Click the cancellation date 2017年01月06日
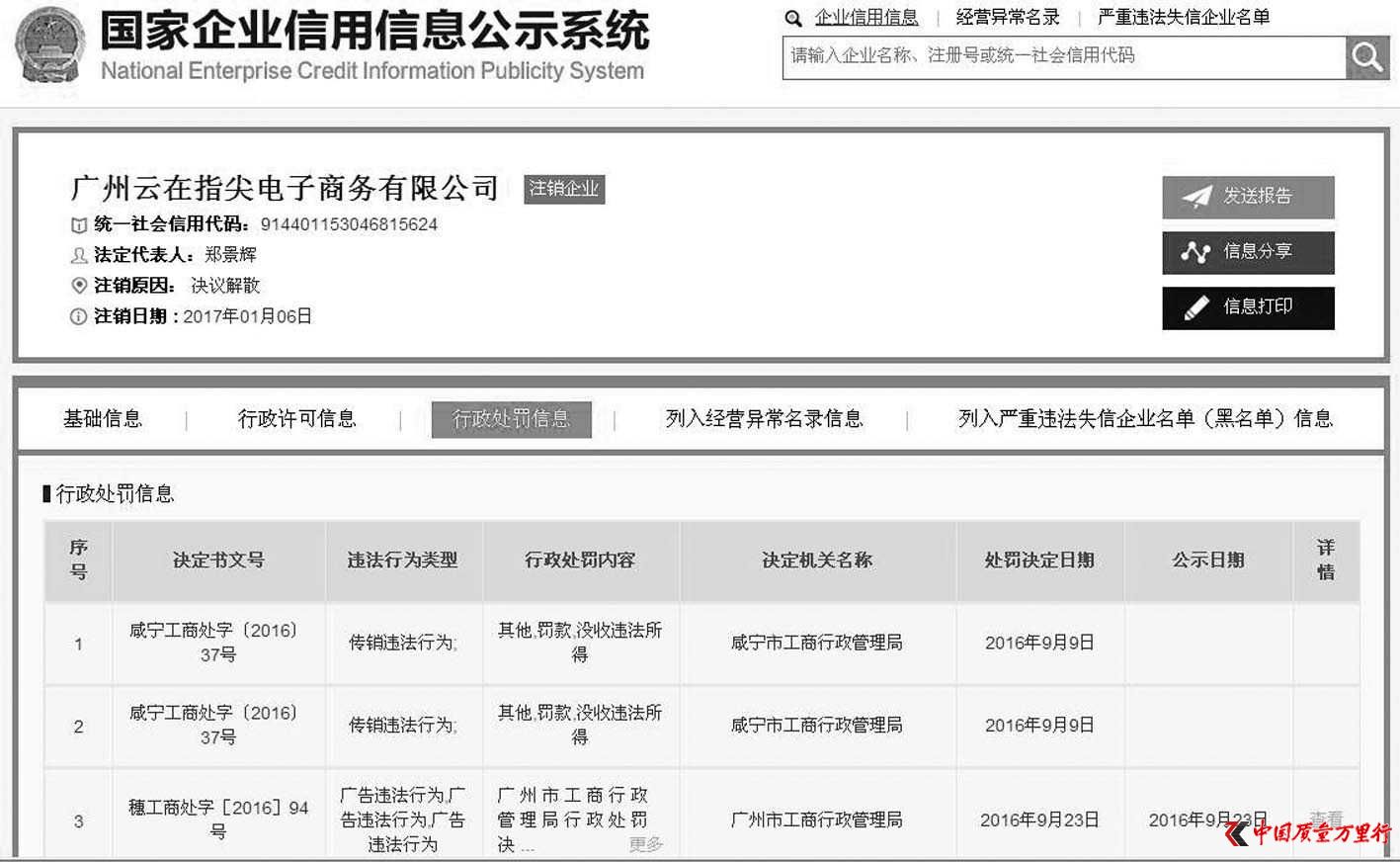 tap(247, 316)
